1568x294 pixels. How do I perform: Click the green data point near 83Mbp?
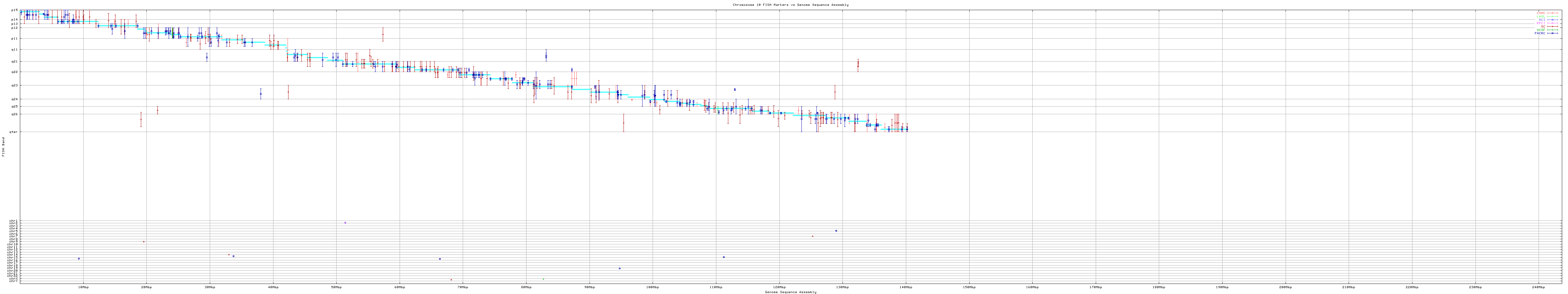543,279
